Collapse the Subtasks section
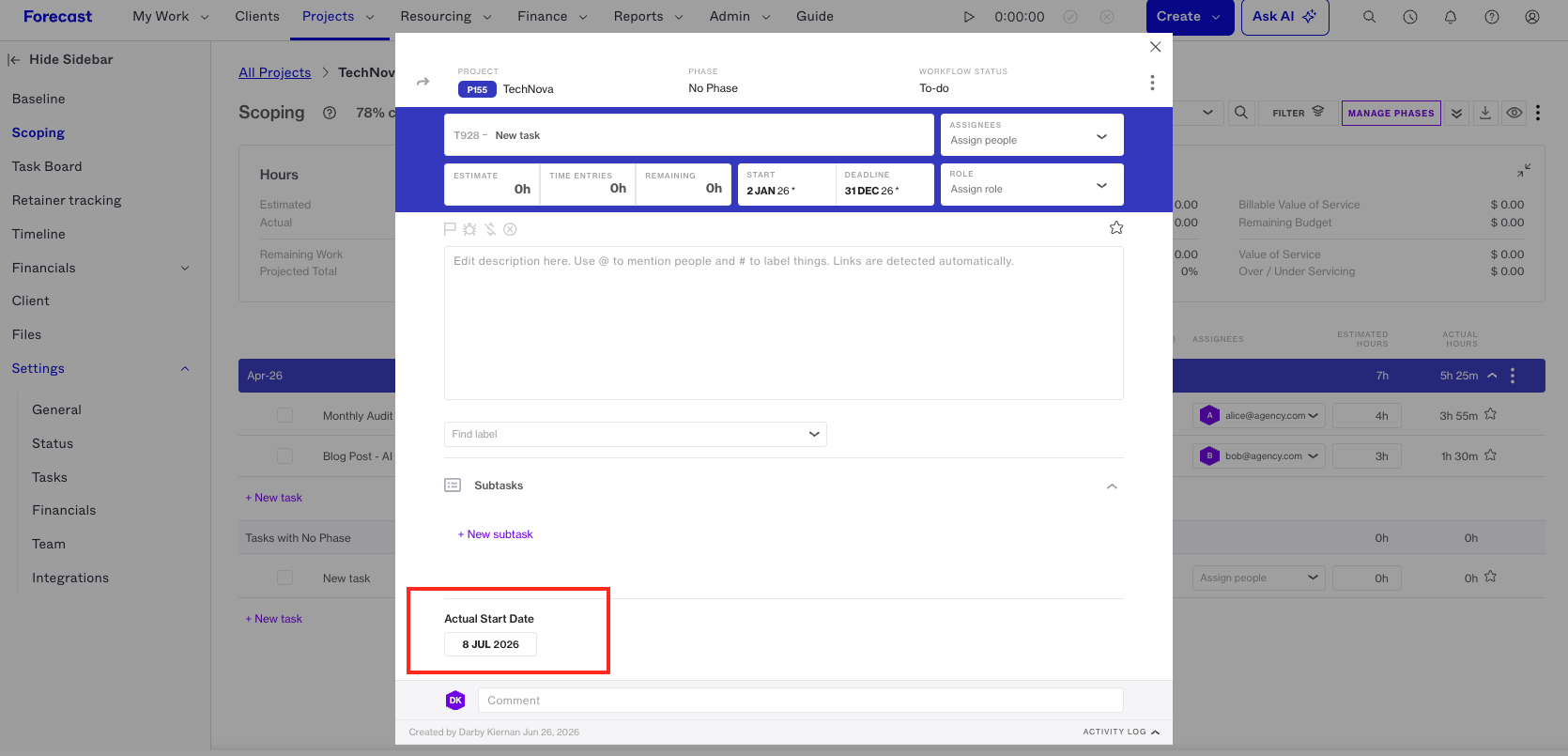The width and height of the screenshot is (1568, 756). tap(1112, 486)
